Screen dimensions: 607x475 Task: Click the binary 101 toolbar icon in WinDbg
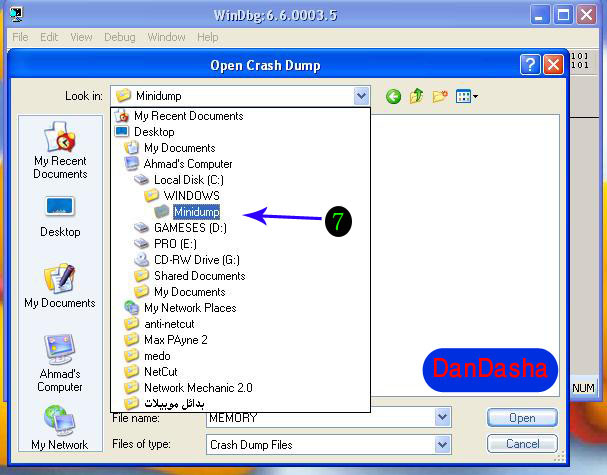580,61
